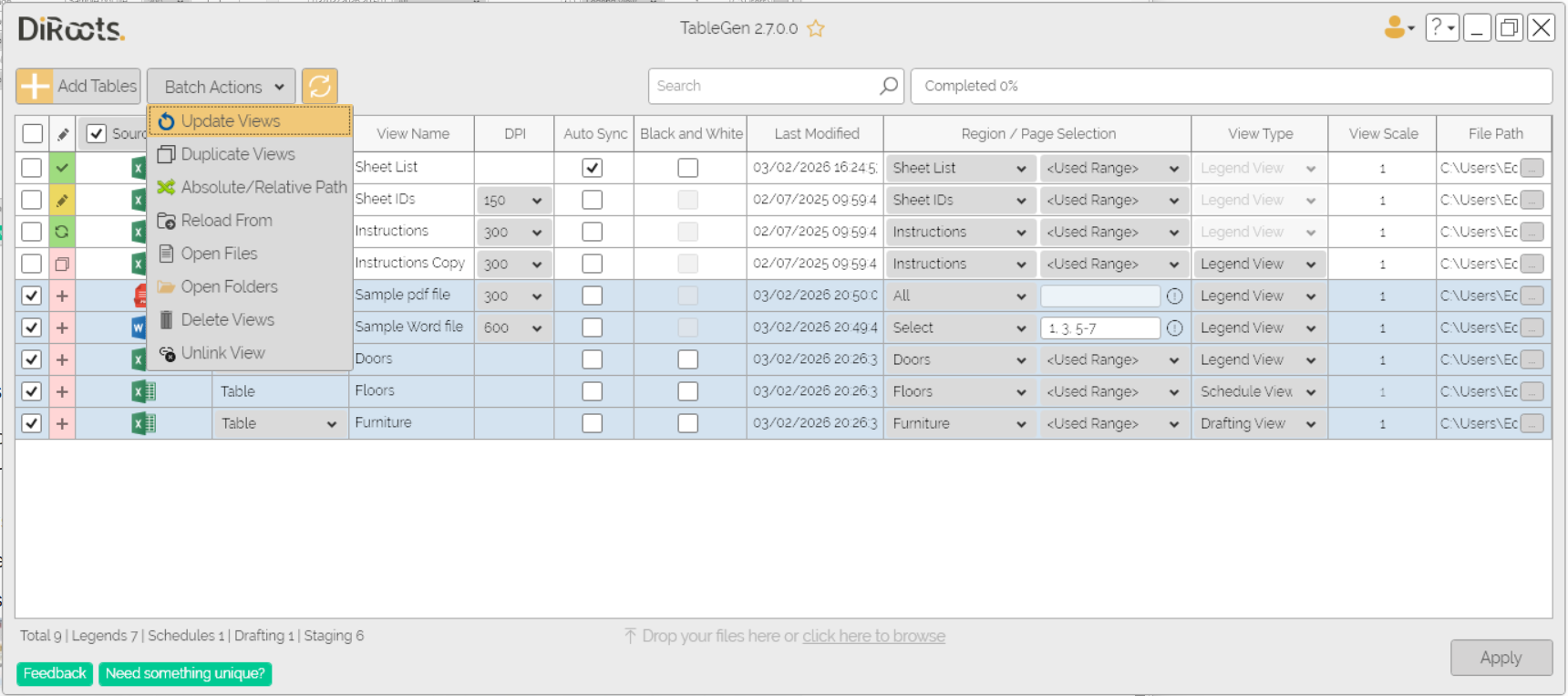The image size is (1568, 696).
Task: Click the DiRoots logo
Action: tap(71, 29)
